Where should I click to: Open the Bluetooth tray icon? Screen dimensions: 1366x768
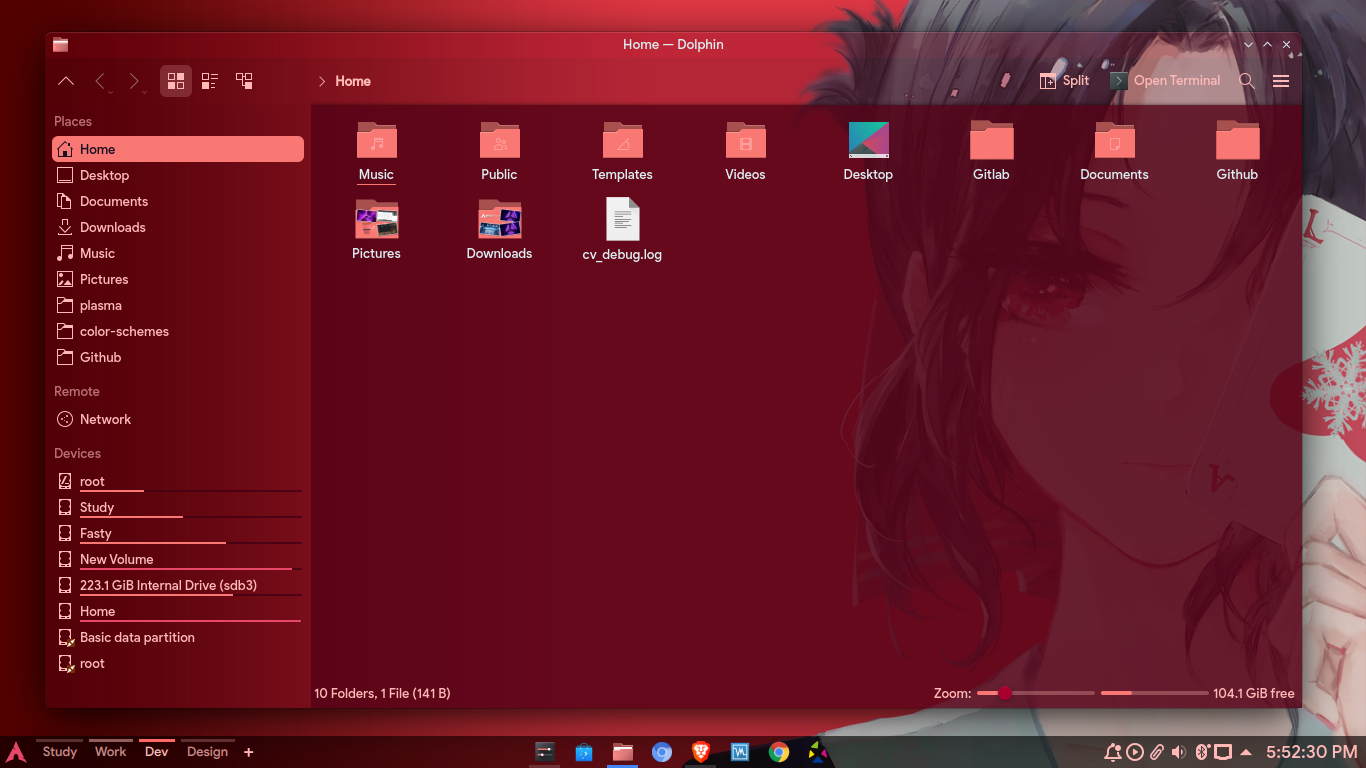pyautogui.click(x=1203, y=752)
